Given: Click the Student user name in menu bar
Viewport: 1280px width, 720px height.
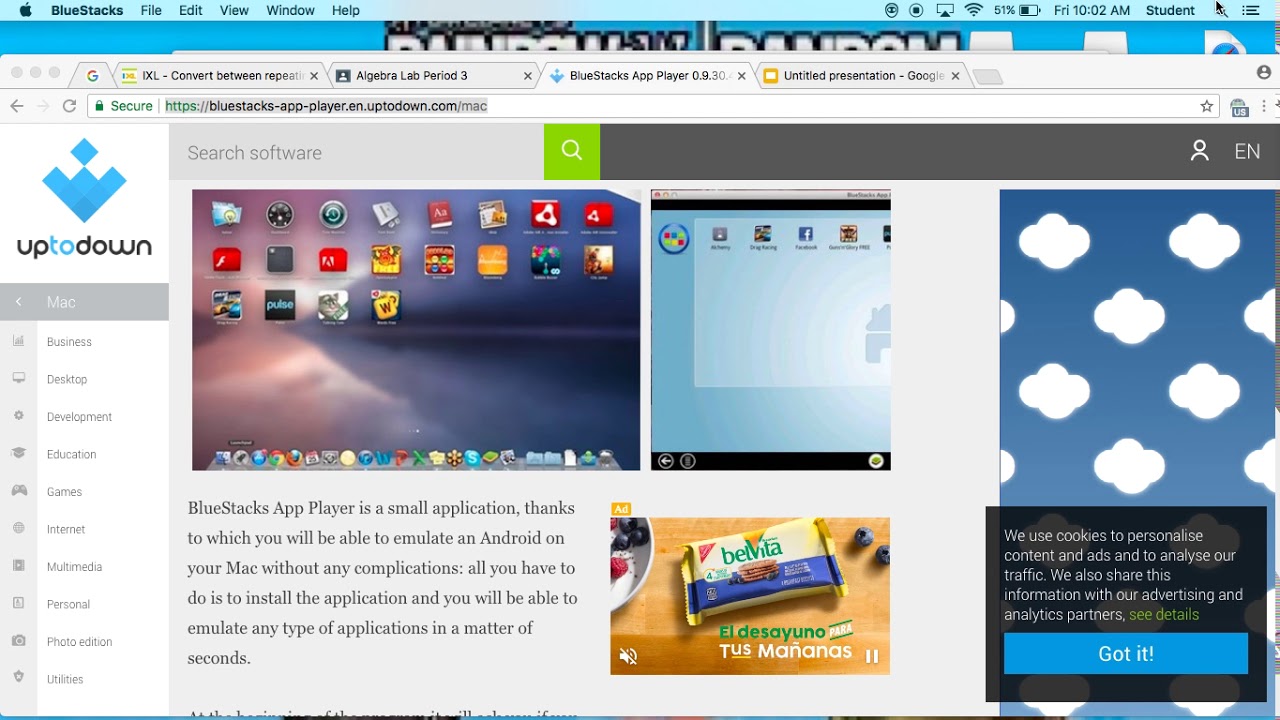Looking at the screenshot, I should click(1170, 10).
